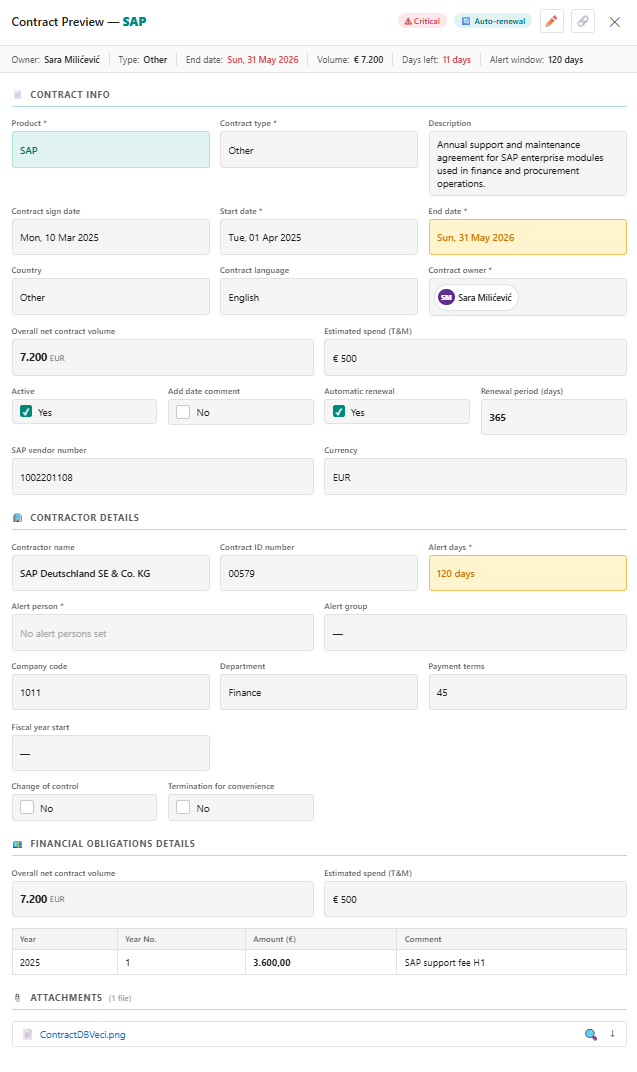Click the Year No. column header
The height and width of the screenshot is (1072, 637).
pos(182,939)
